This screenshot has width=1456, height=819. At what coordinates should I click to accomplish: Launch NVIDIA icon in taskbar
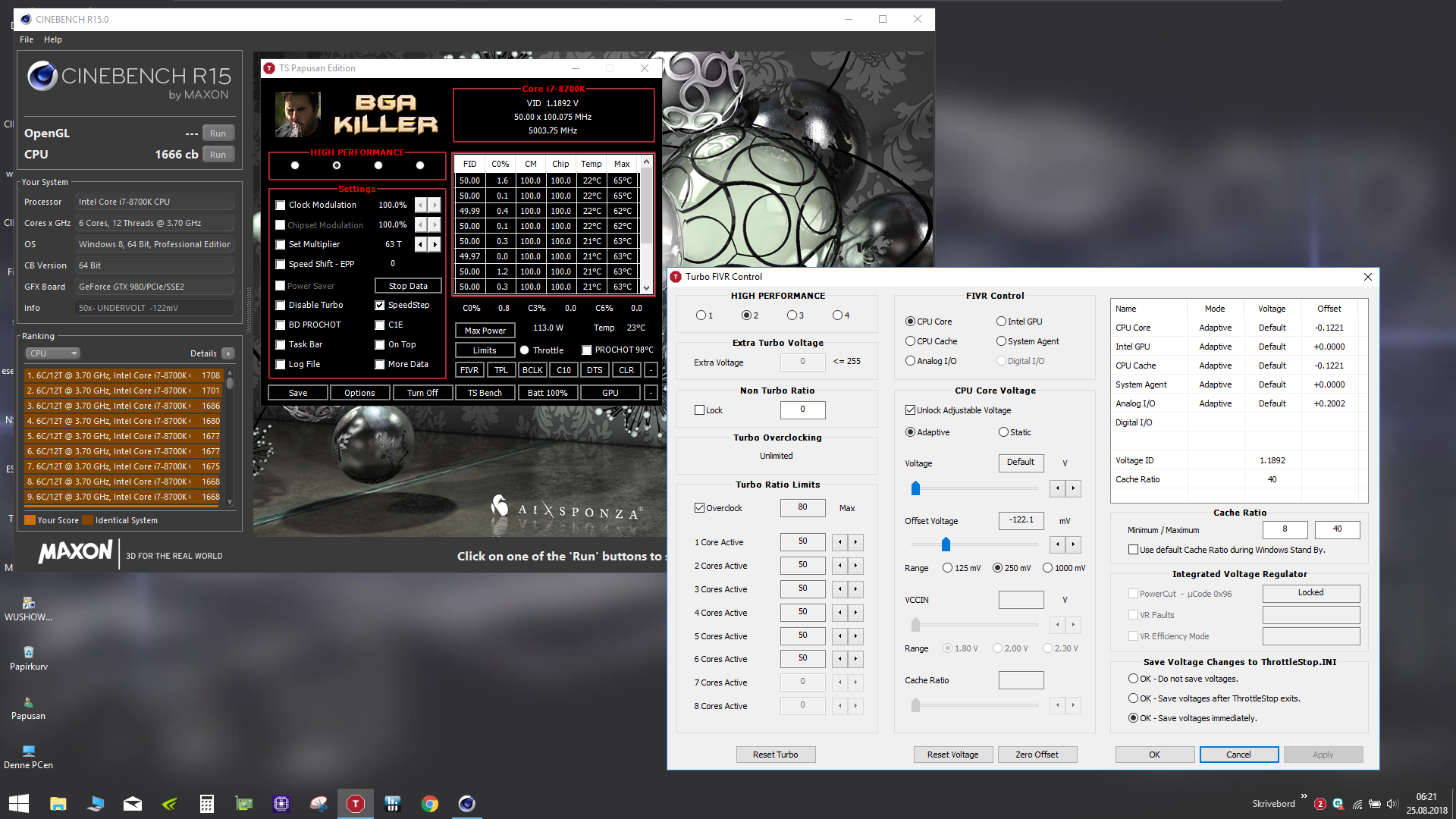[x=170, y=804]
